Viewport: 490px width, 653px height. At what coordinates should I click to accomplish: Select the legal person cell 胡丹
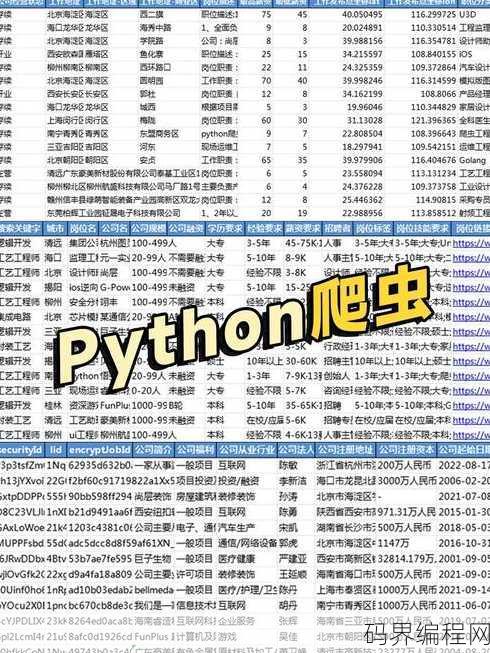click(288, 605)
